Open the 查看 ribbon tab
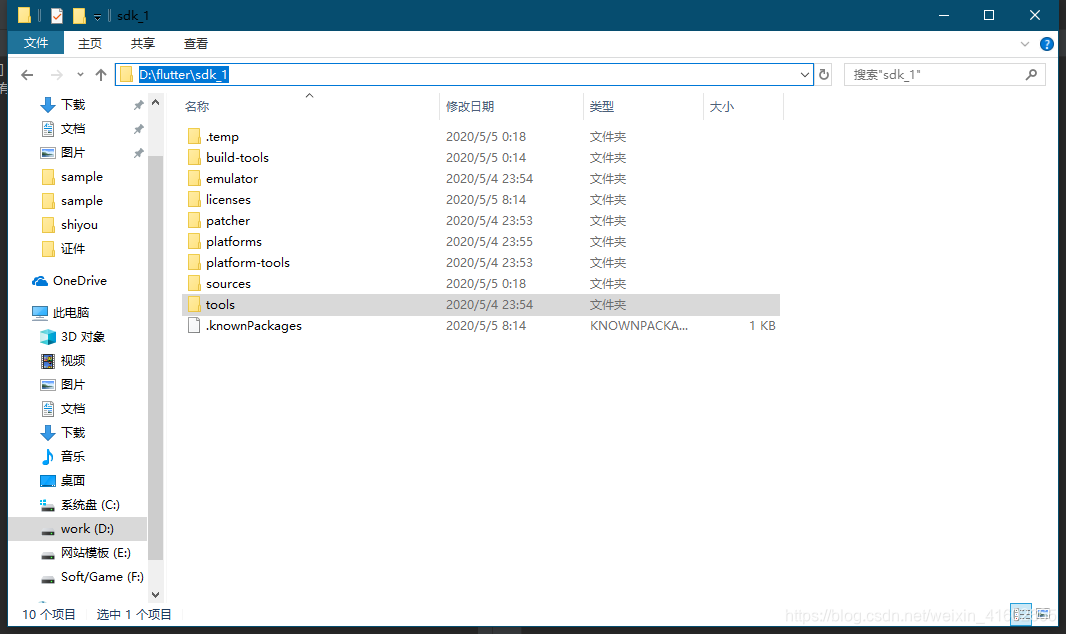The width and height of the screenshot is (1066, 634). click(x=196, y=43)
